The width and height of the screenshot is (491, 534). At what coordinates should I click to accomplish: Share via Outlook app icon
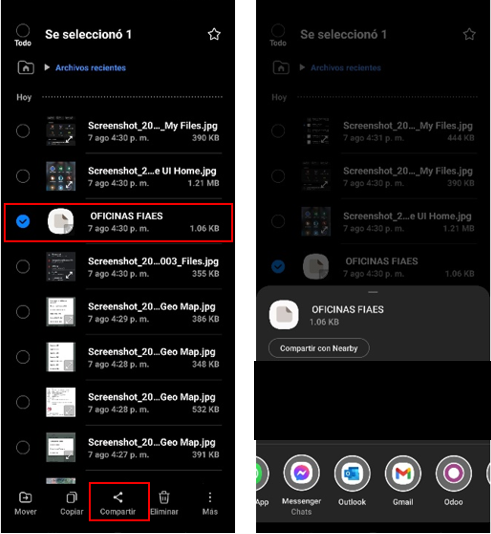[352, 473]
